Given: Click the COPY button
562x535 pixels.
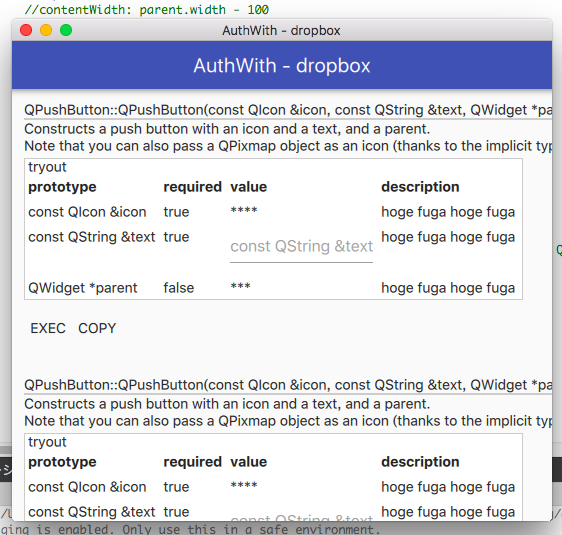Looking at the screenshot, I should [x=97, y=328].
